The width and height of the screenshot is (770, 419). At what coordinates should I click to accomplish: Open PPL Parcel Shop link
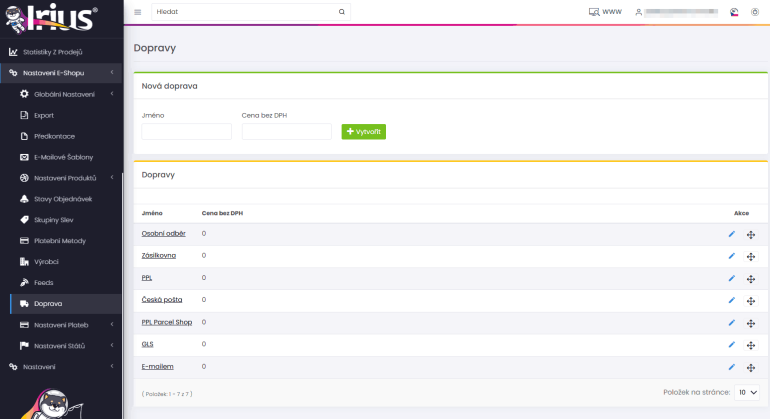pyautogui.click(x=166, y=322)
